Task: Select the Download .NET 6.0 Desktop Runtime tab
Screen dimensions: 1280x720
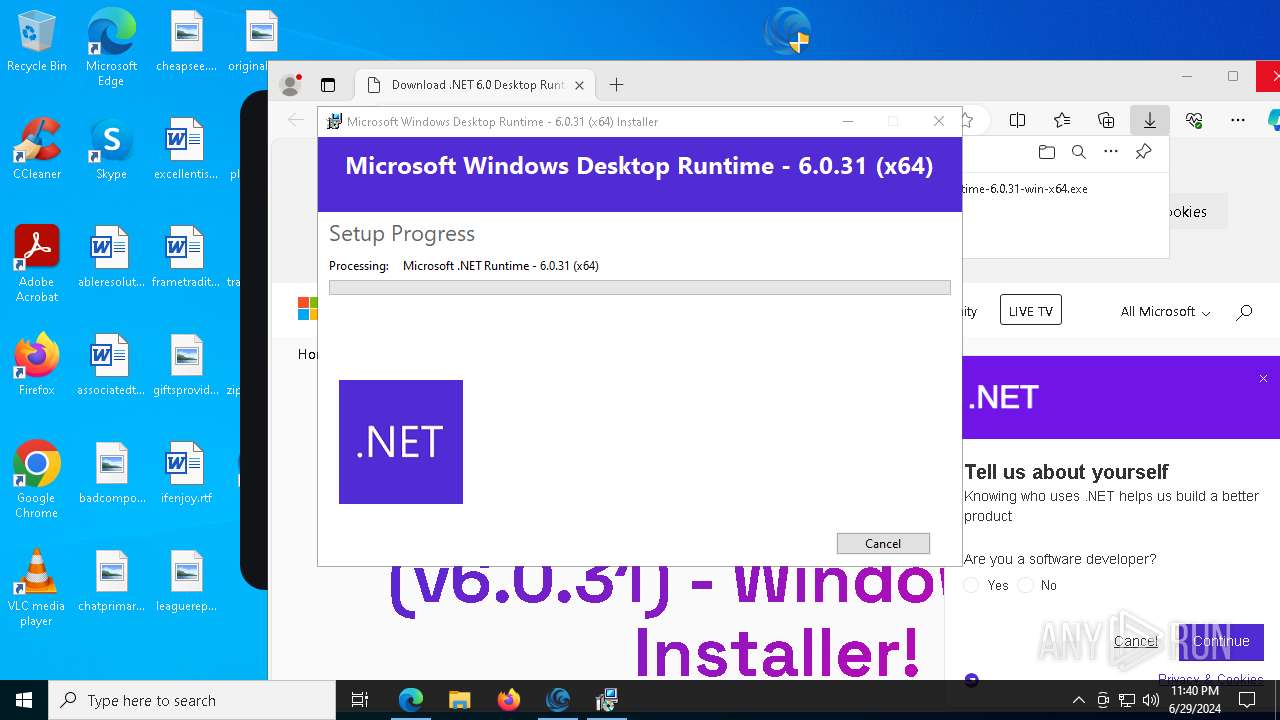Action: tap(474, 85)
